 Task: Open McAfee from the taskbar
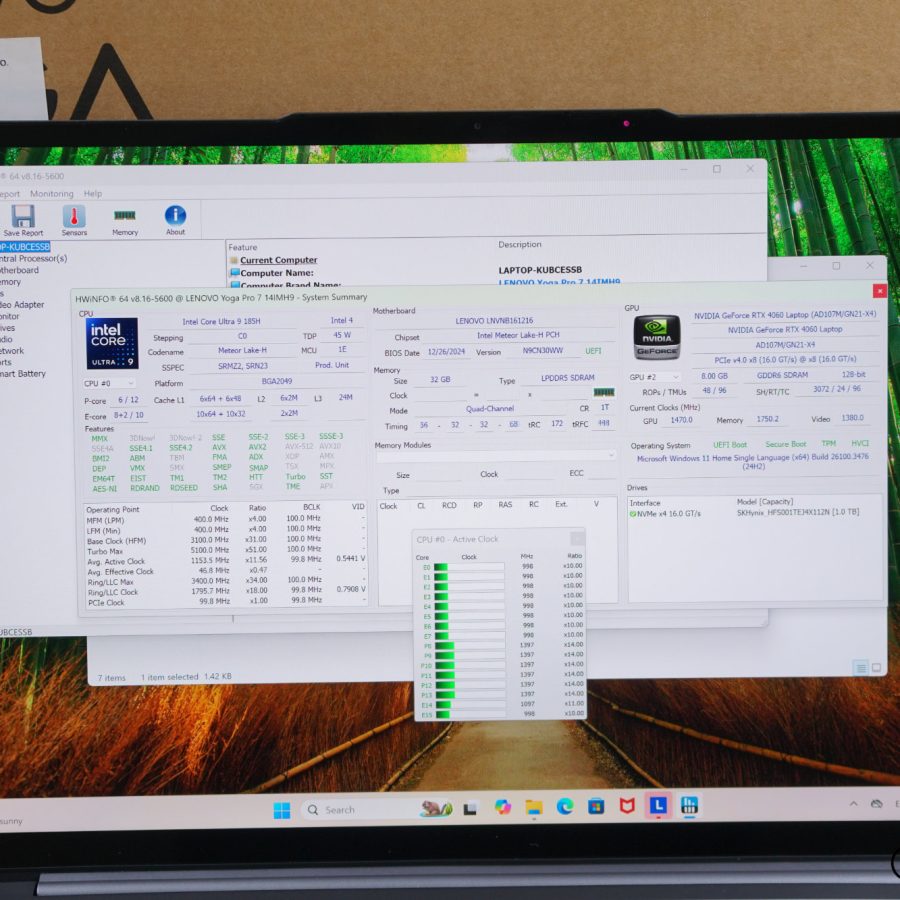(627, 806)
